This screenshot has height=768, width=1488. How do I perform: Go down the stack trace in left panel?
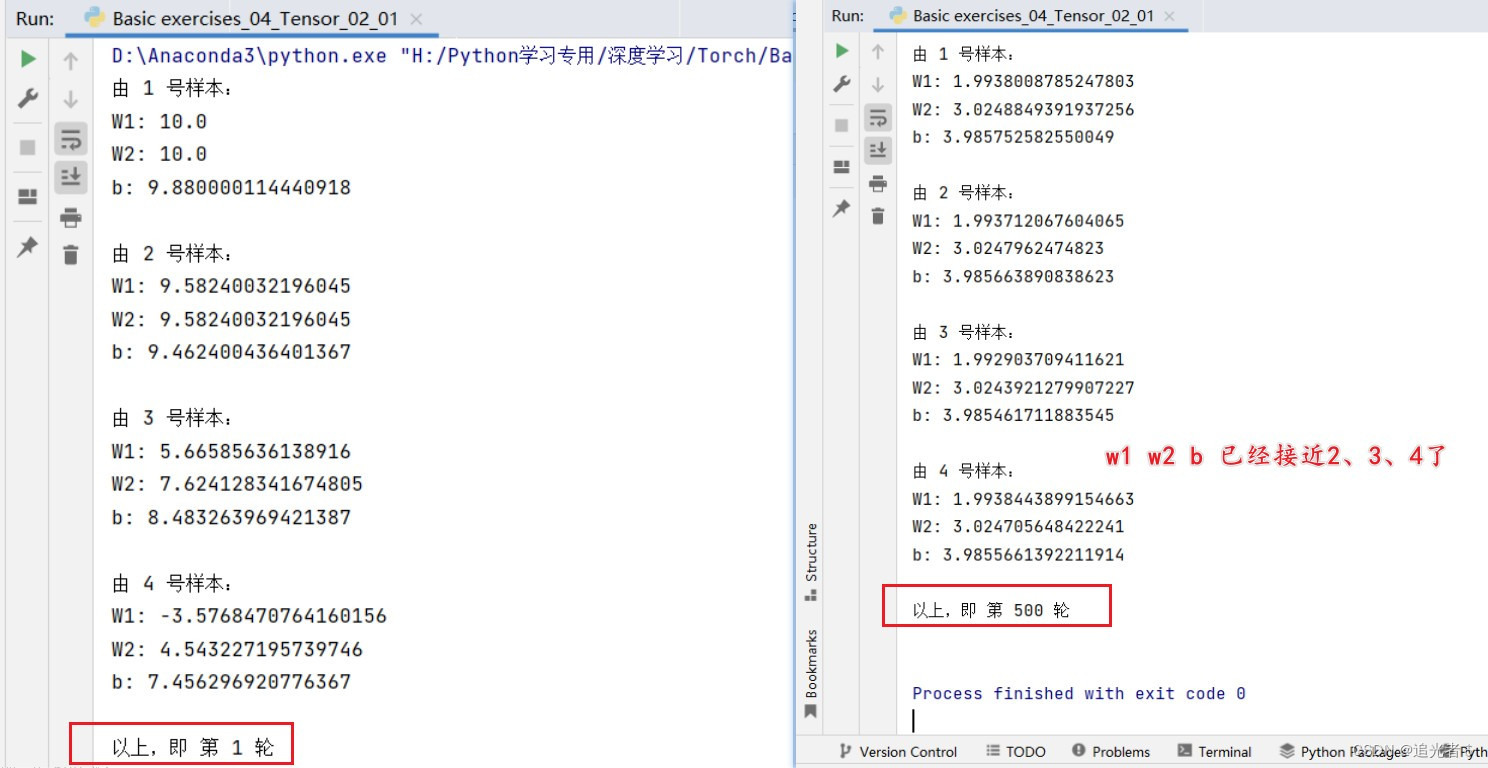[x=71, y=99]
